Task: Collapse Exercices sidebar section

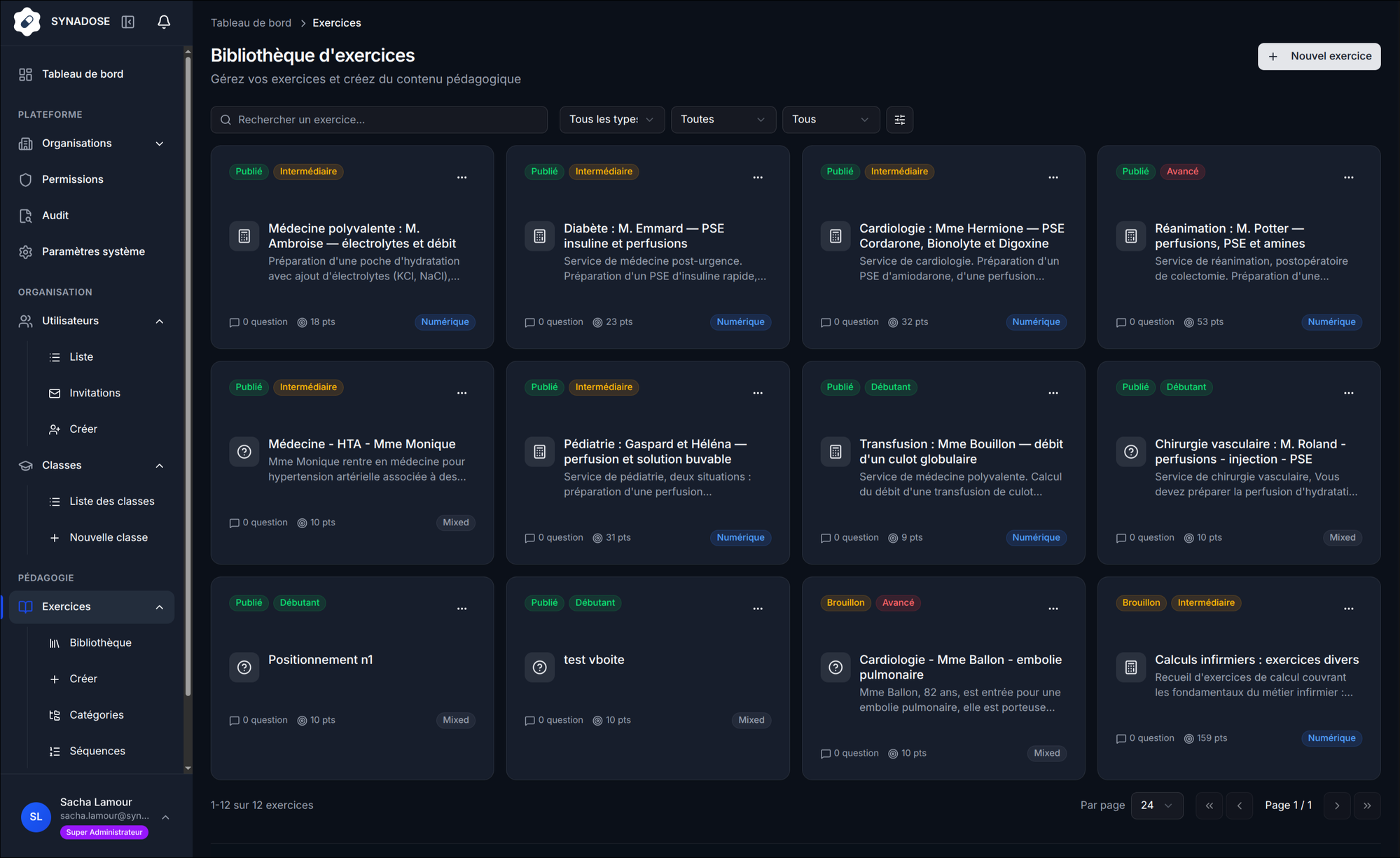Action: pyautogui.click(x=92, y=607)
